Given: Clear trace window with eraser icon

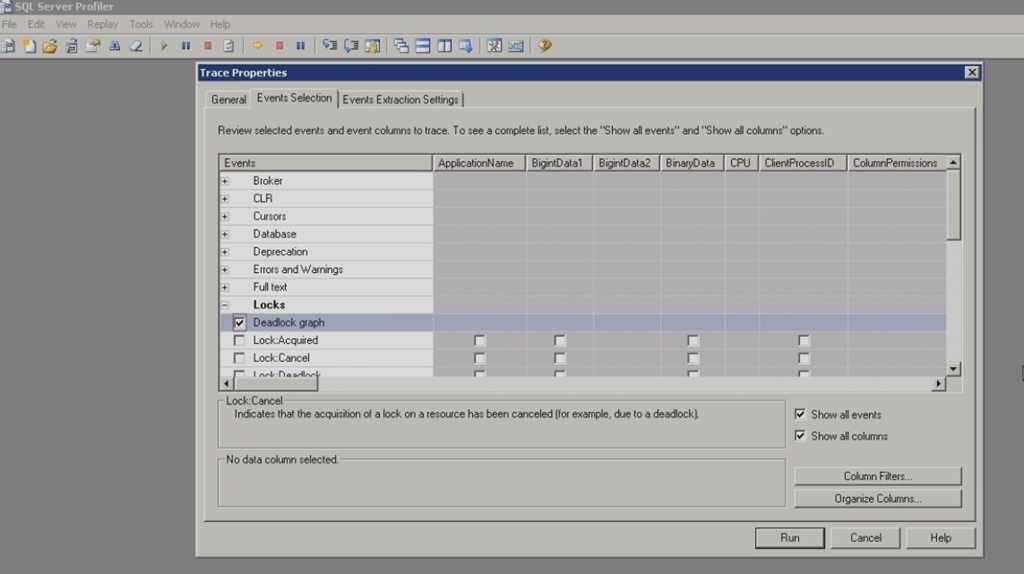Looking at the screenshot, I should pyautogui.click(x=136, y=46).
